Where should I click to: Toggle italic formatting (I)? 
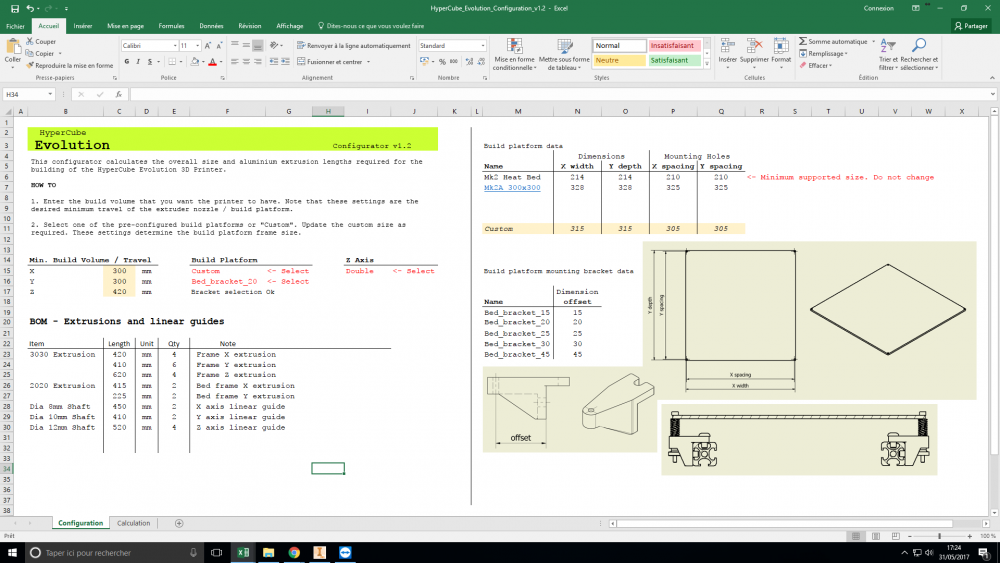137,62
